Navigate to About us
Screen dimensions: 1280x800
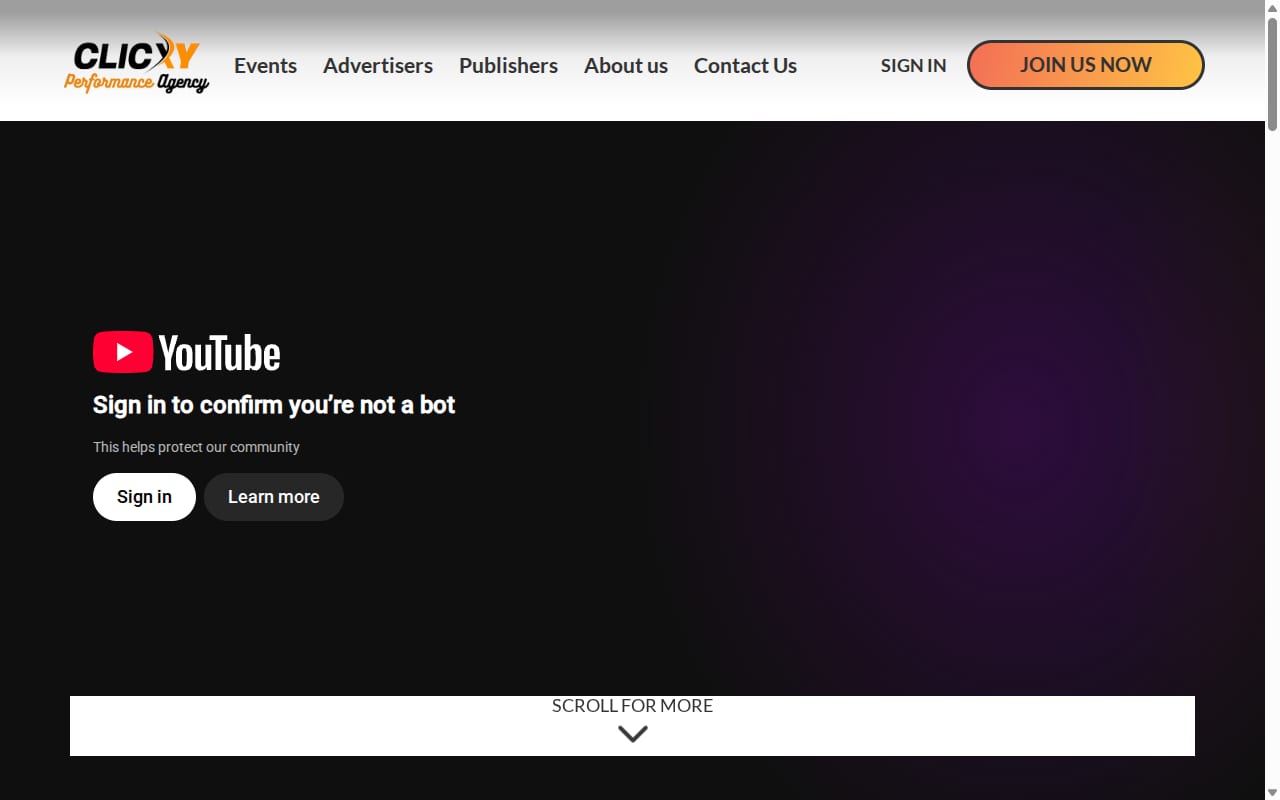(626, 66)
